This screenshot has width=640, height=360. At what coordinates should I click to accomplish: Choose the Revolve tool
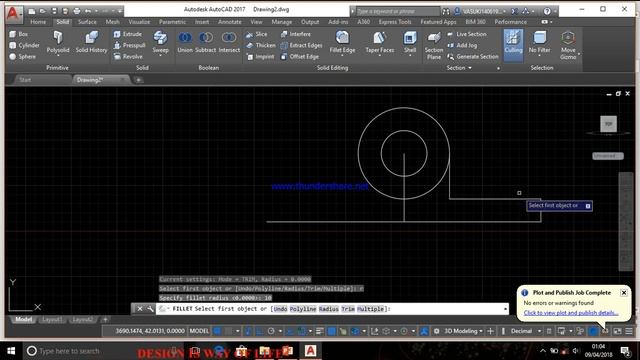[x=128, y=57]
